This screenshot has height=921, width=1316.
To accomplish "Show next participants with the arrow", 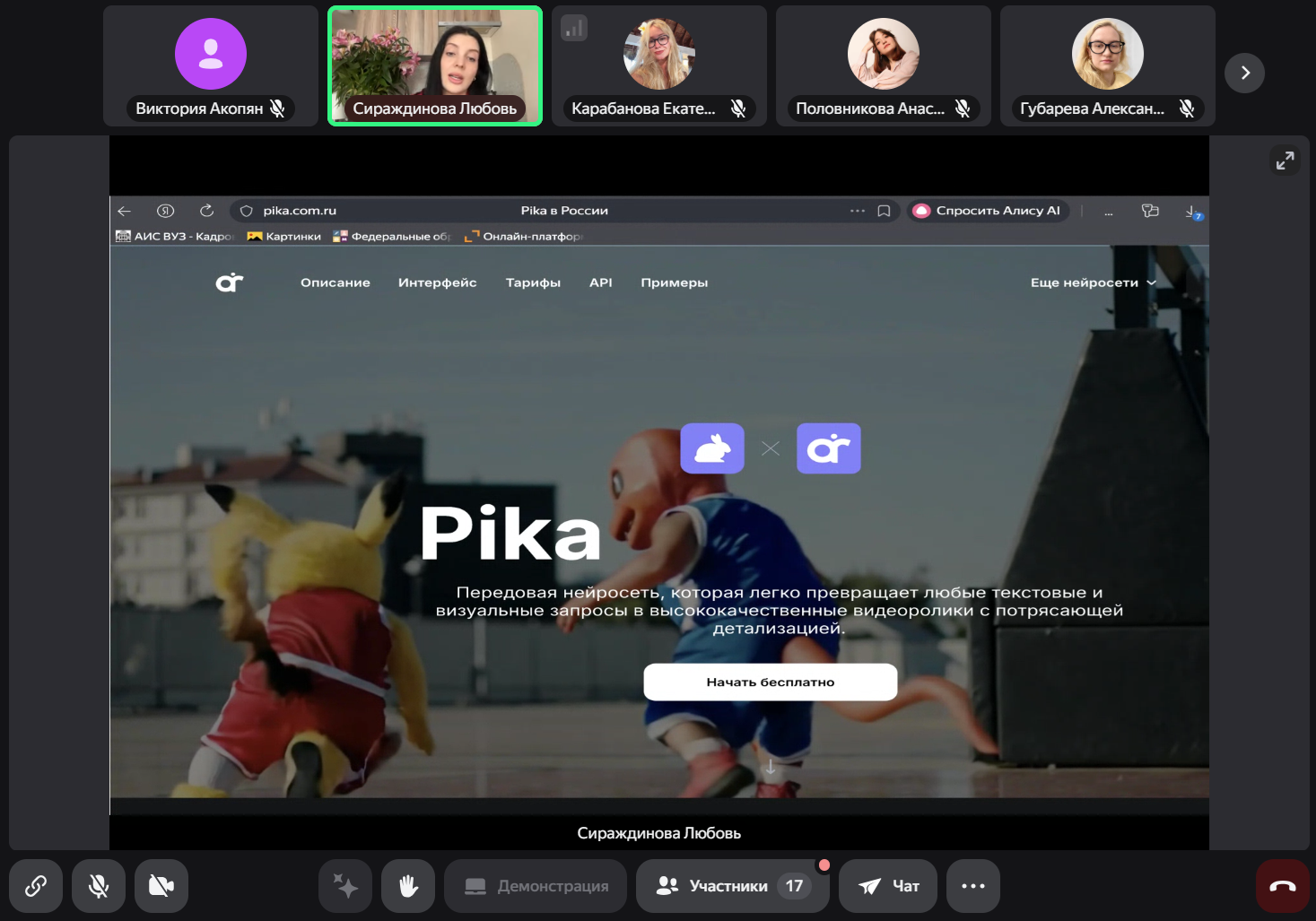I will tap(1245, 73).
